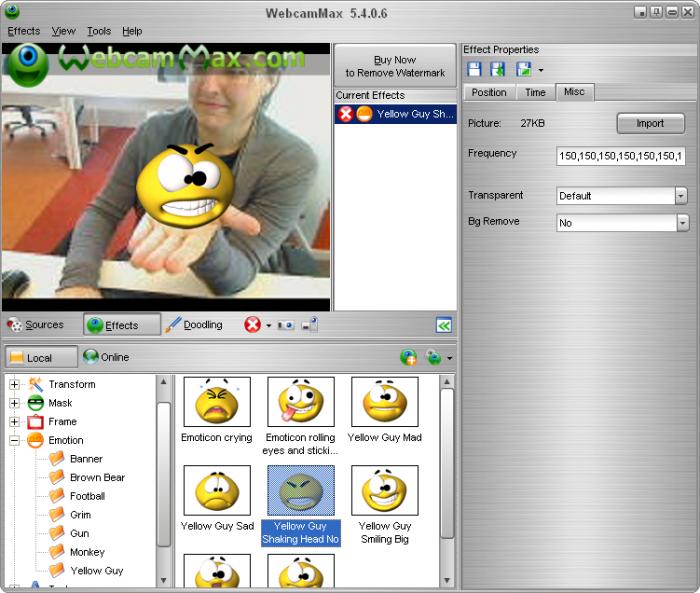Click the third save-as icon in Effect Properties
This screenshot has height=593, width=700.
click(x=524, y=70)
